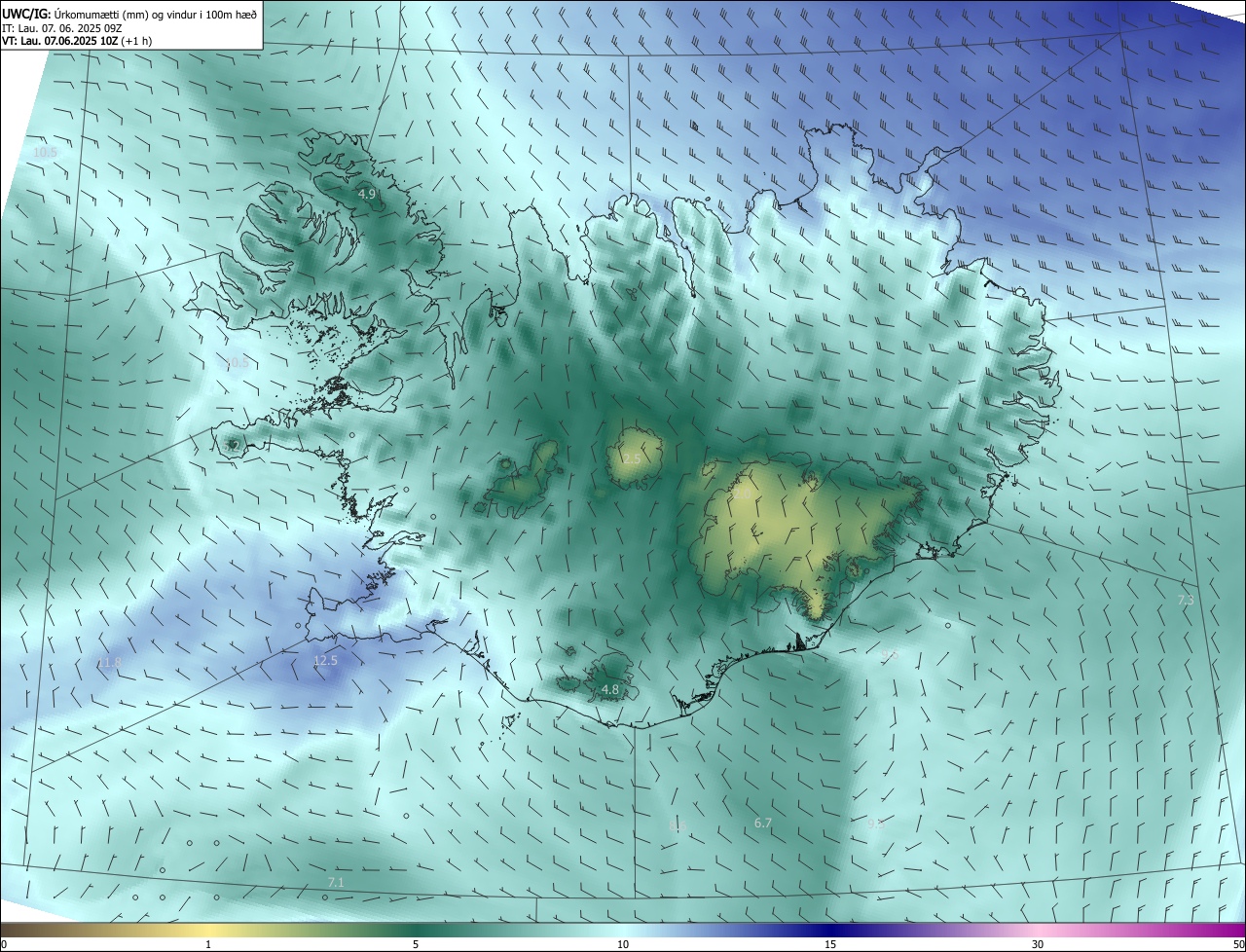This screenshot has width=1246, height=952.
Task: Click the 9.5 value off the southeast coast
Action: tap(889, 655)
